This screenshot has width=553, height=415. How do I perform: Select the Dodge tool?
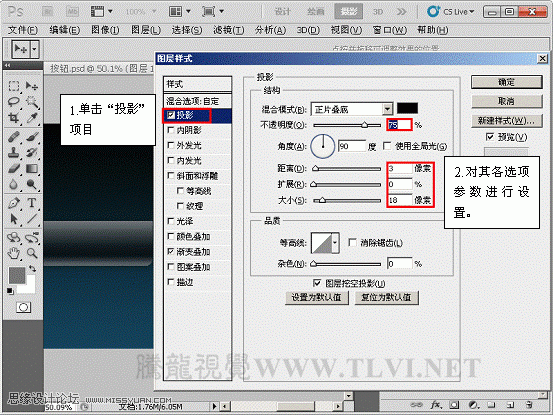tap(32, 184)
